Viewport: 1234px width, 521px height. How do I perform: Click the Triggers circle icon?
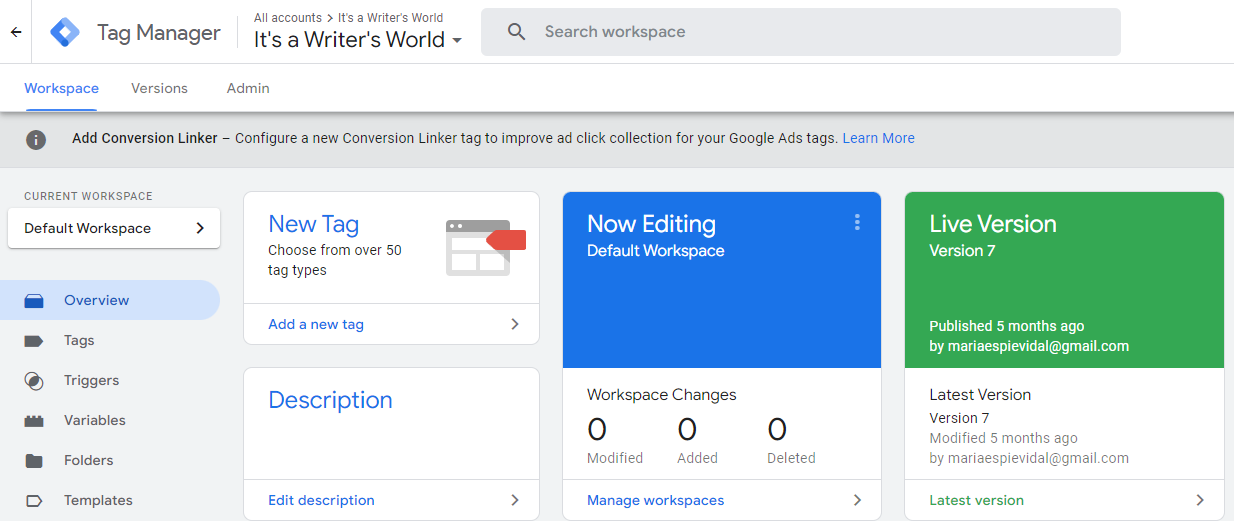tap(34, 380)
